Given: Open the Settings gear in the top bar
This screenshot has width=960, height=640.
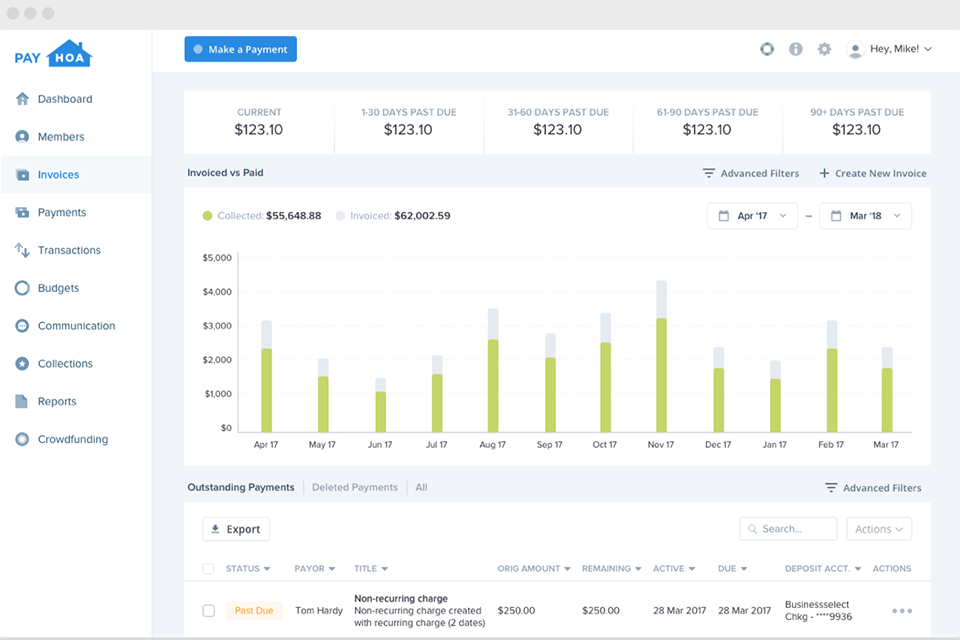Looking at the screenshot, I should point(824,48).
